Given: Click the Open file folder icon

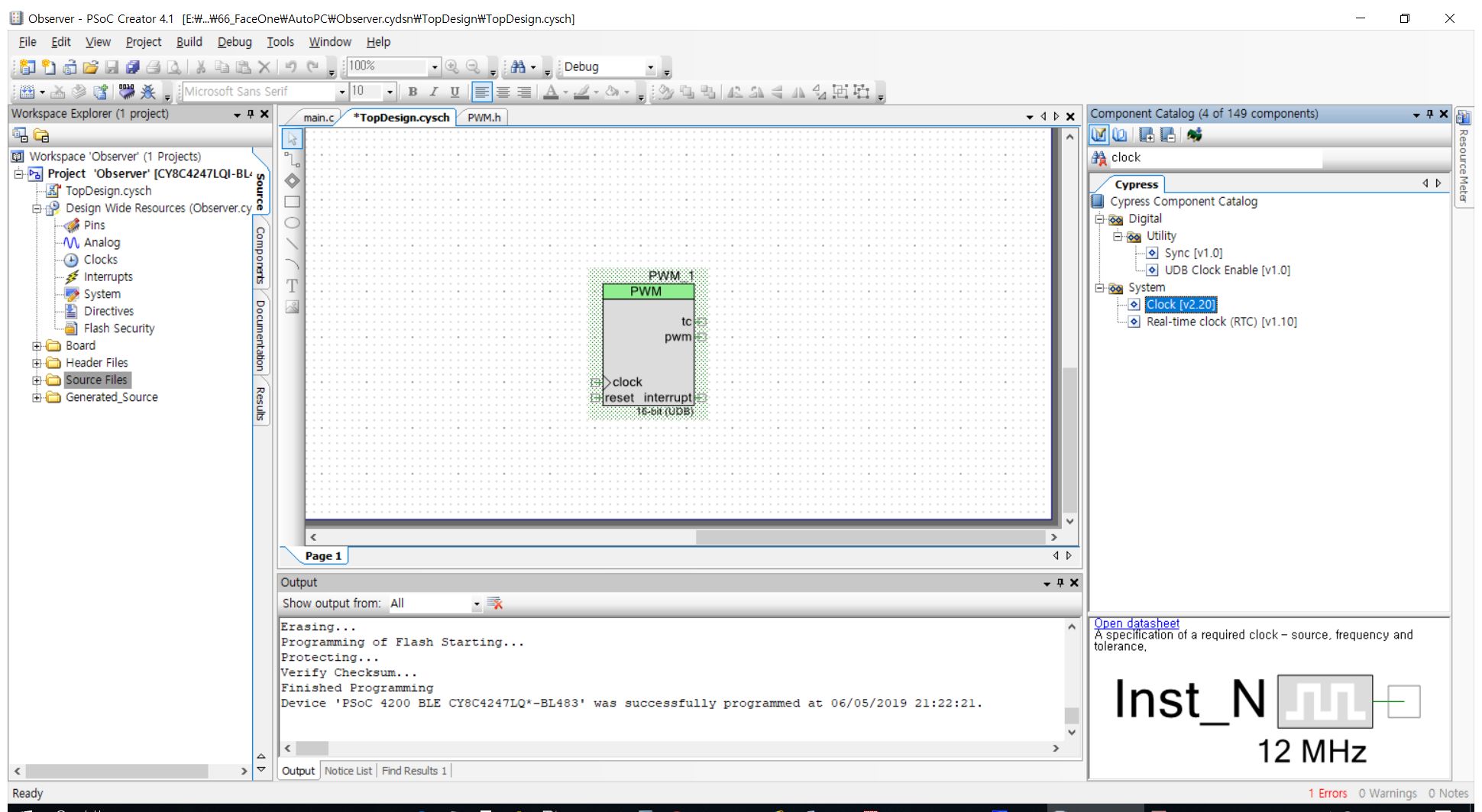Looking at the screenshot, I should tap(90, 67).
